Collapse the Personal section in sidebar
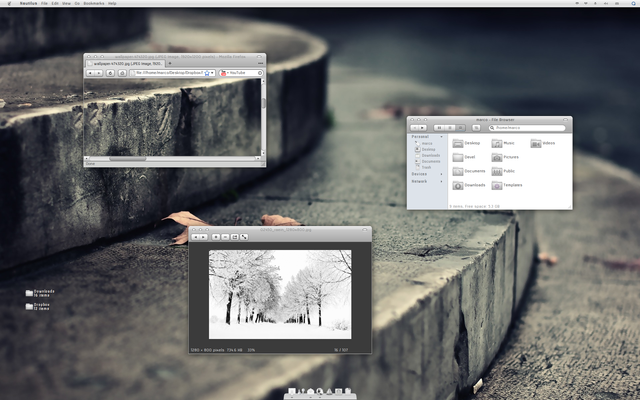 click(441, 137)
